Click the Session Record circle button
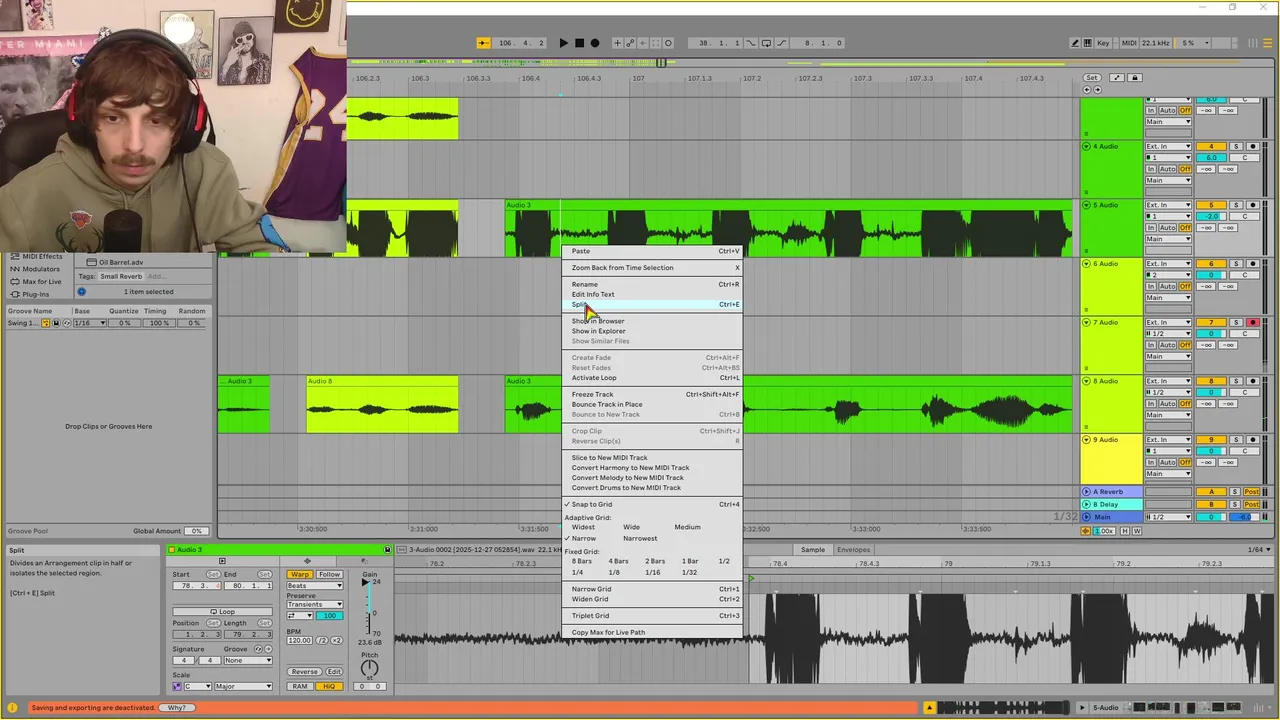Viewport: 1280px width, 720px height. coord(668,43)
